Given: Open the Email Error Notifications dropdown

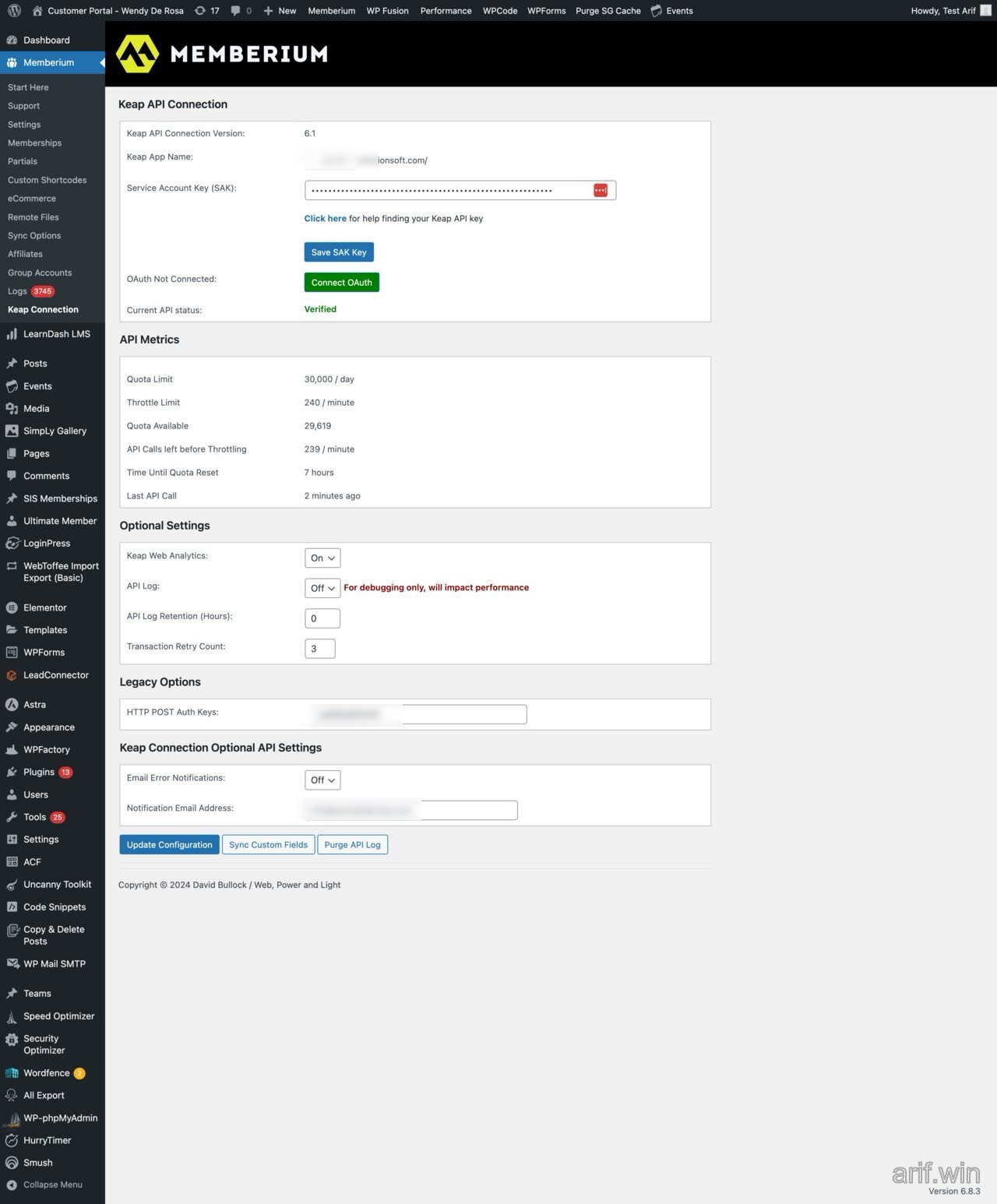Looking at the screenshot, I should click(322, 780).
